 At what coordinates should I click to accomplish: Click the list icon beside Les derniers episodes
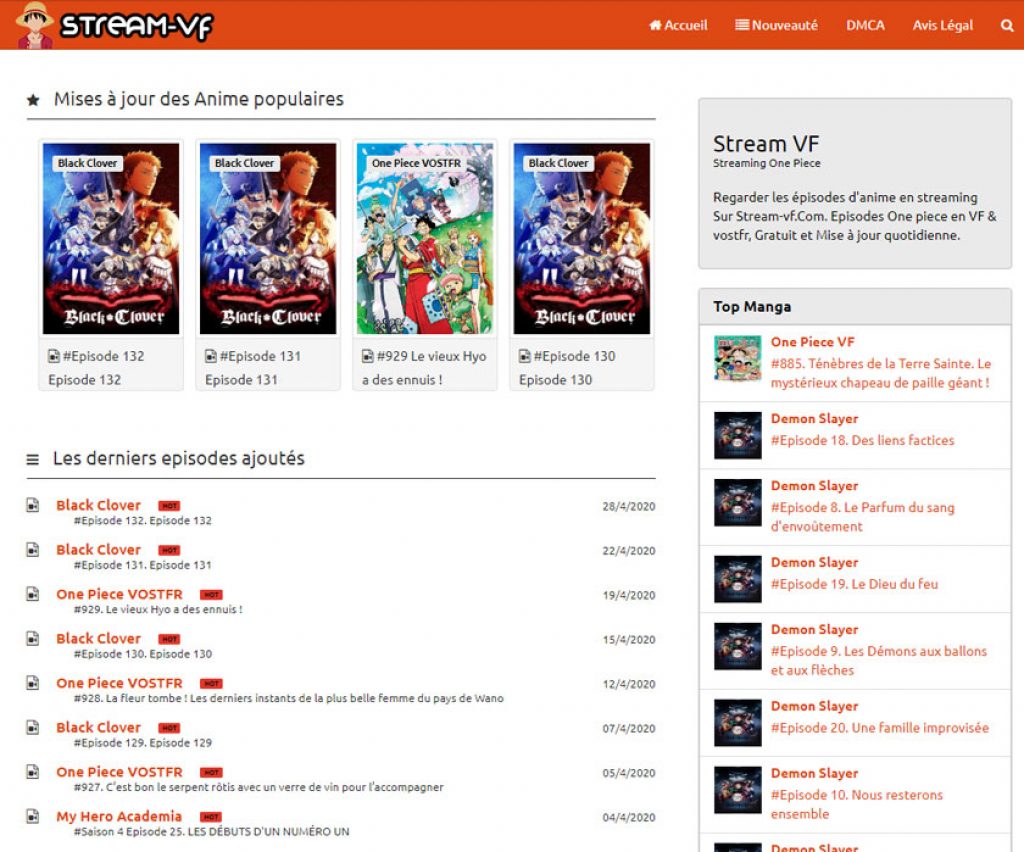point(33,459)
